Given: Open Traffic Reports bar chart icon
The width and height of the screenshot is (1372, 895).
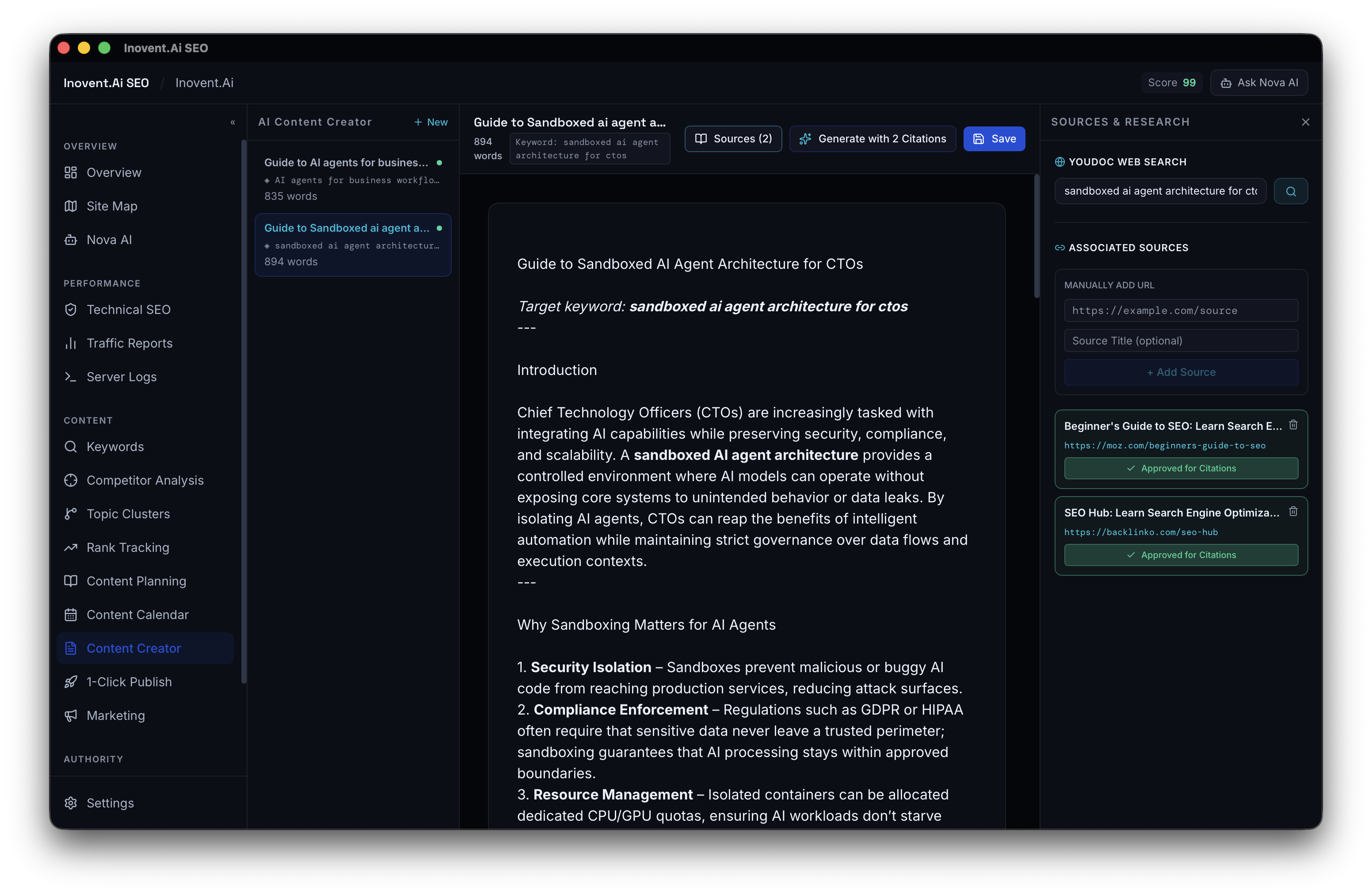Looking at the screenshot, I should tap(70, 343).
